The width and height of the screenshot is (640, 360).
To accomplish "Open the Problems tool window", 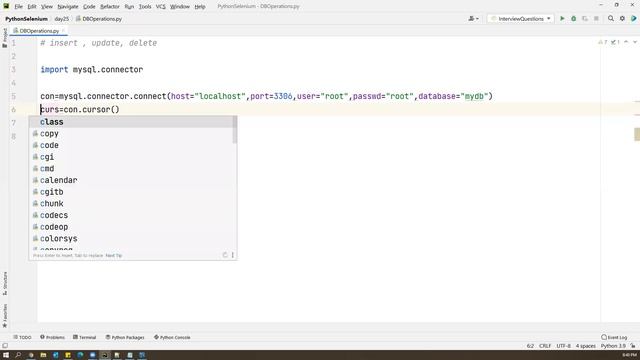I will pos(52,337).
